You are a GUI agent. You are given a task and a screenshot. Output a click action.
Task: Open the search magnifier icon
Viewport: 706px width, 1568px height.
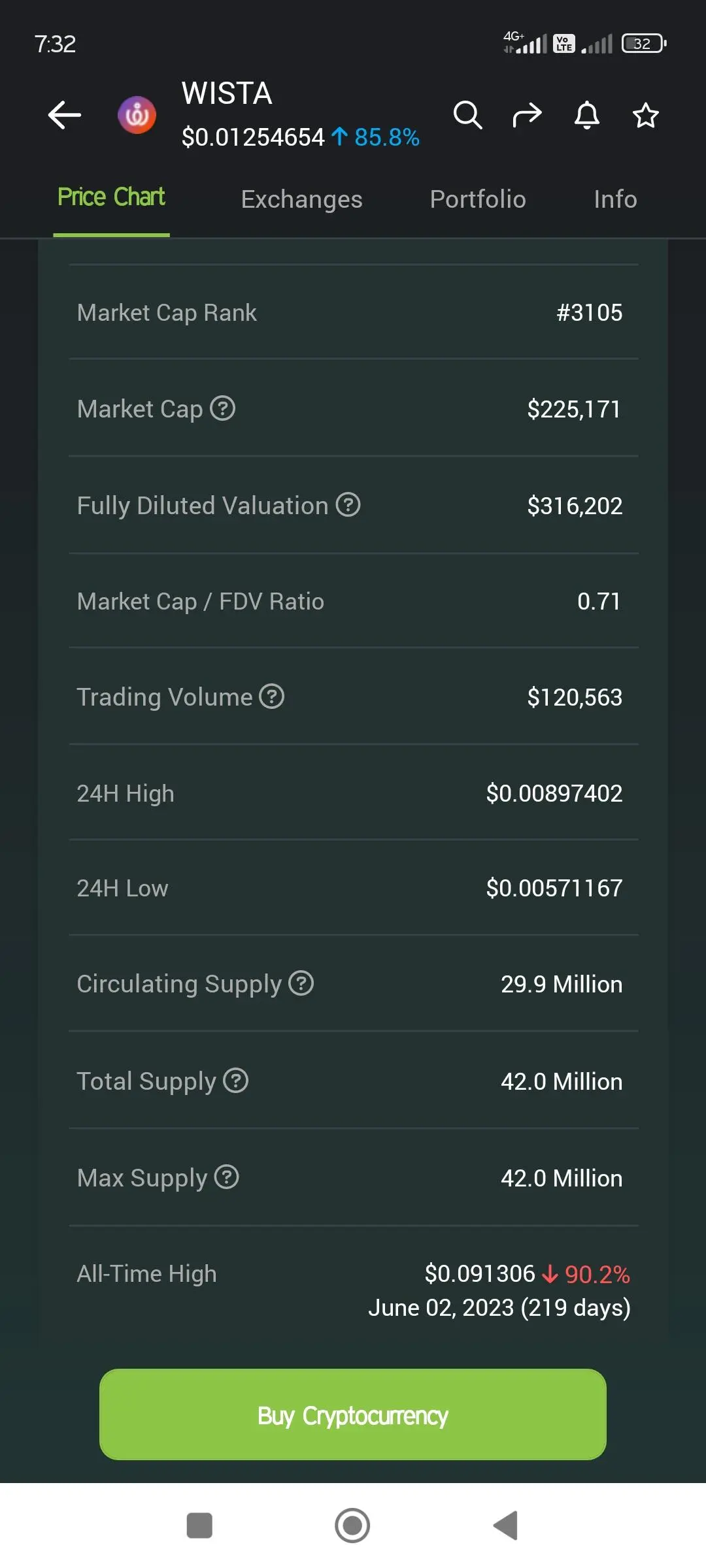(468, 115)
